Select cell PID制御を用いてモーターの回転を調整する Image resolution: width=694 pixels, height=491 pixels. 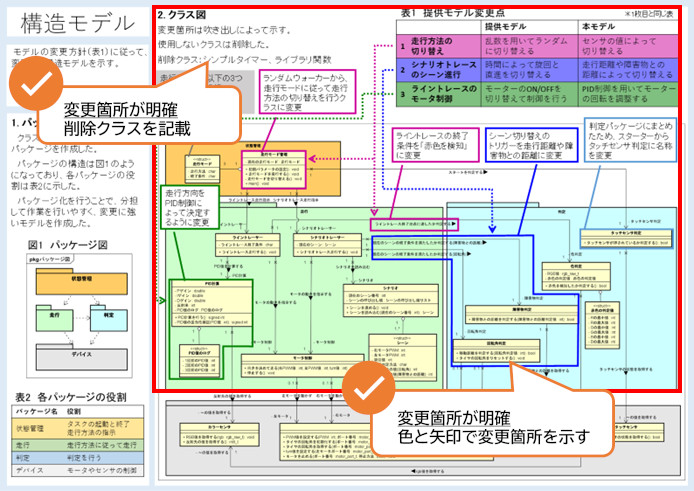(x=628, y=93)
